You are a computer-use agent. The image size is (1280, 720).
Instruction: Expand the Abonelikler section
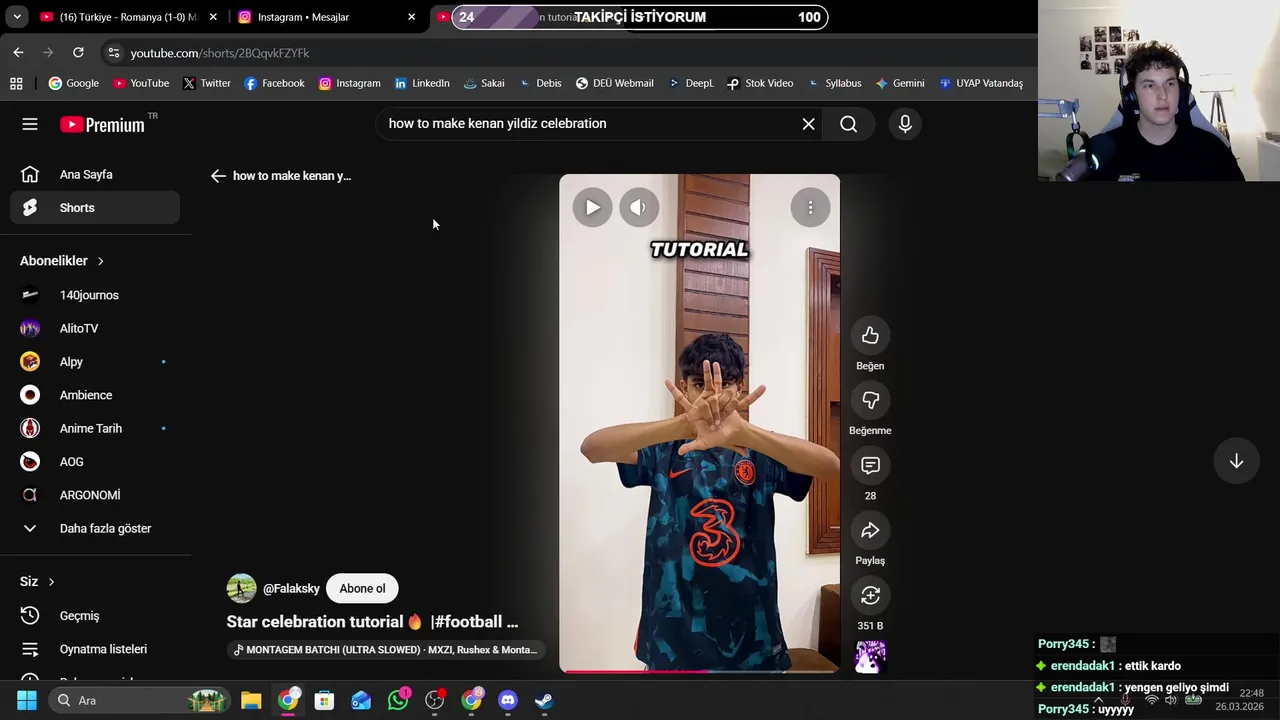click(x=62, y=261)
